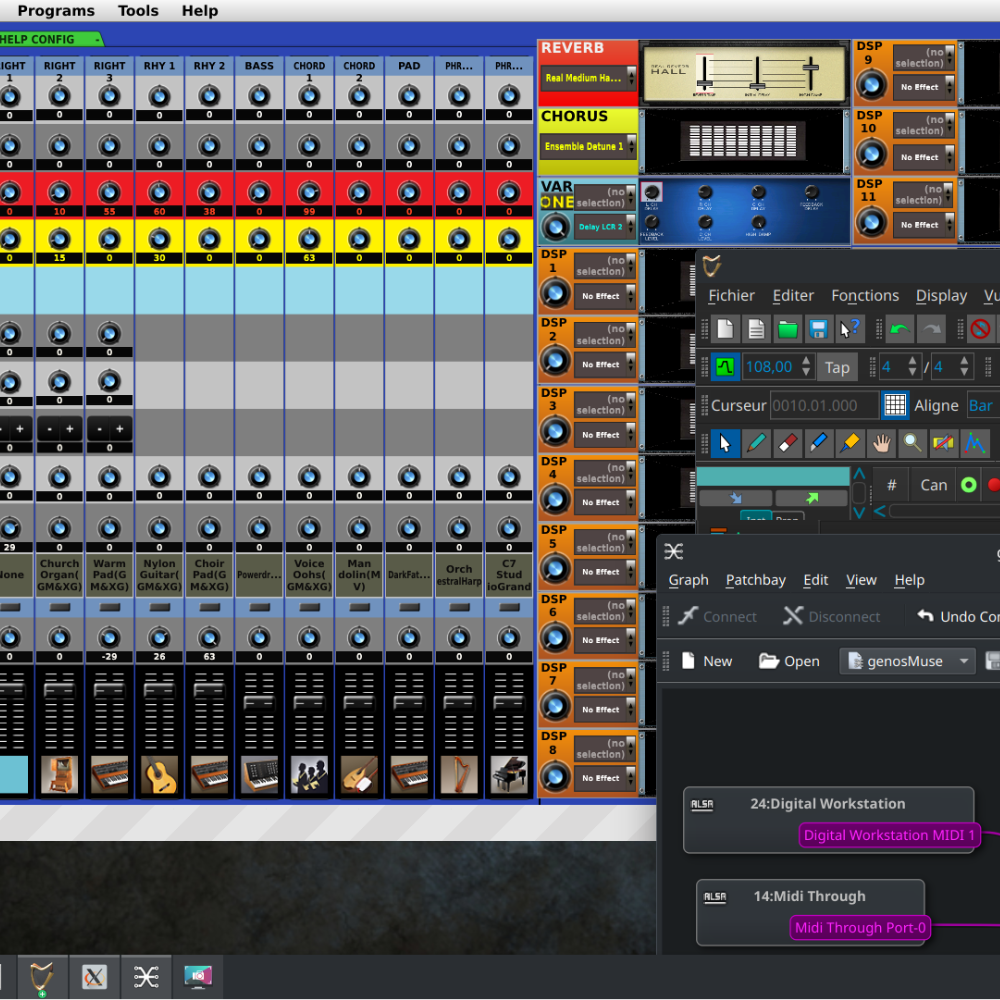Click the Nylon Guitar instrument thumbnail
Viewport: 1000px width, 1000px height.
coord(159,775)
